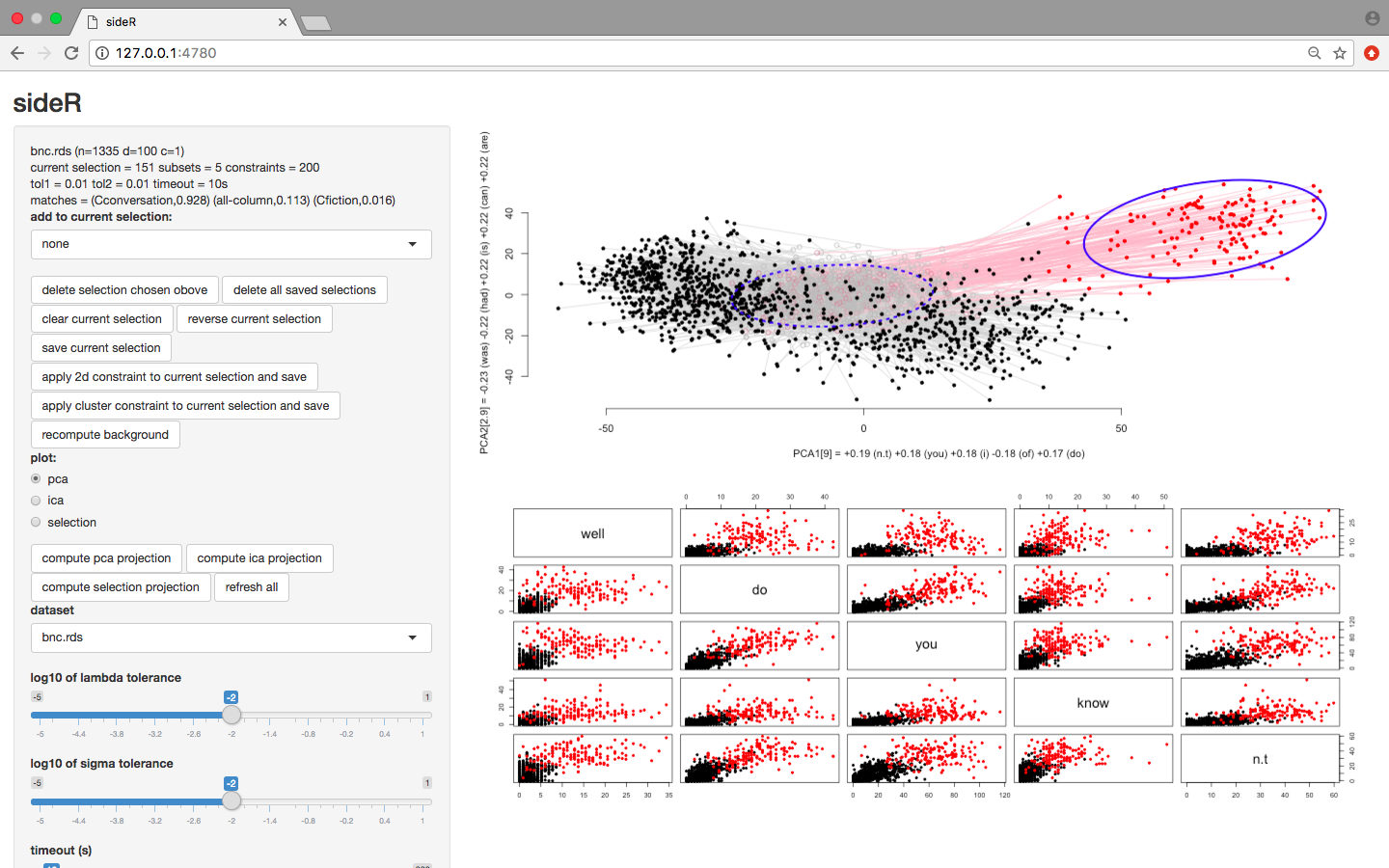Click the matches Cconversation status line

[212, 200]
